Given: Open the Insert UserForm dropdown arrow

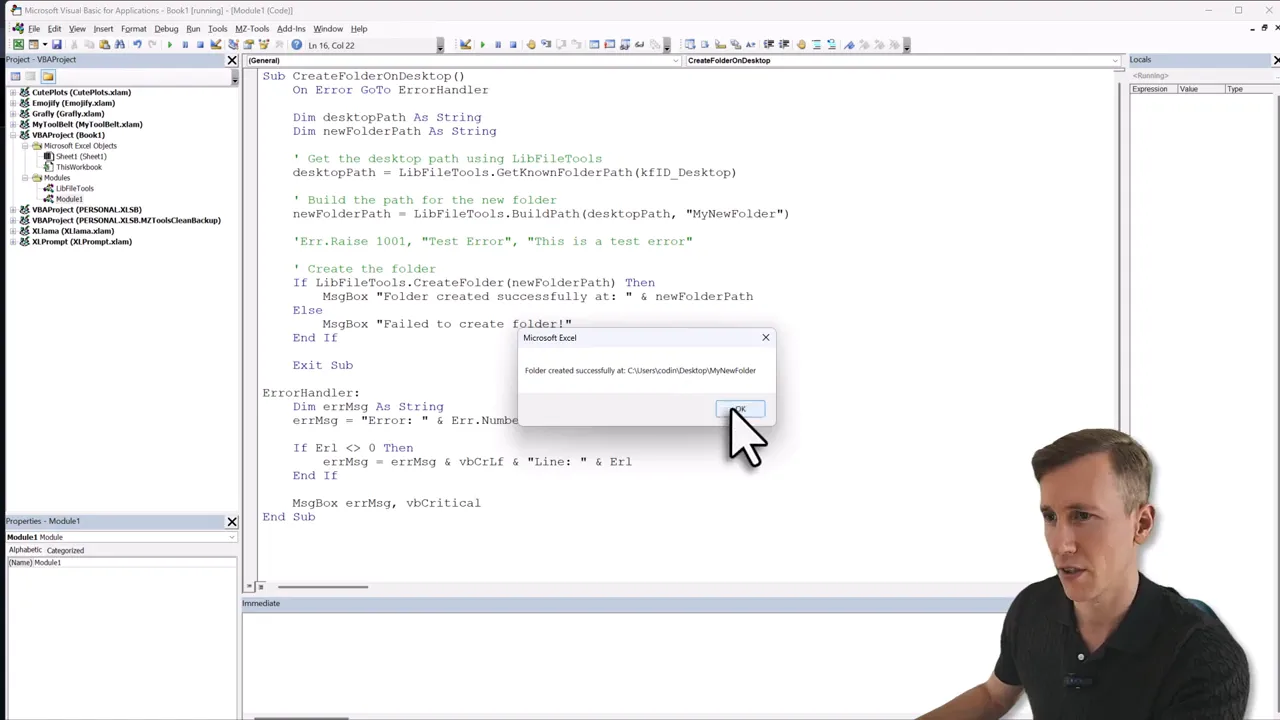Looking at the screenshot, I should point(44,45).
